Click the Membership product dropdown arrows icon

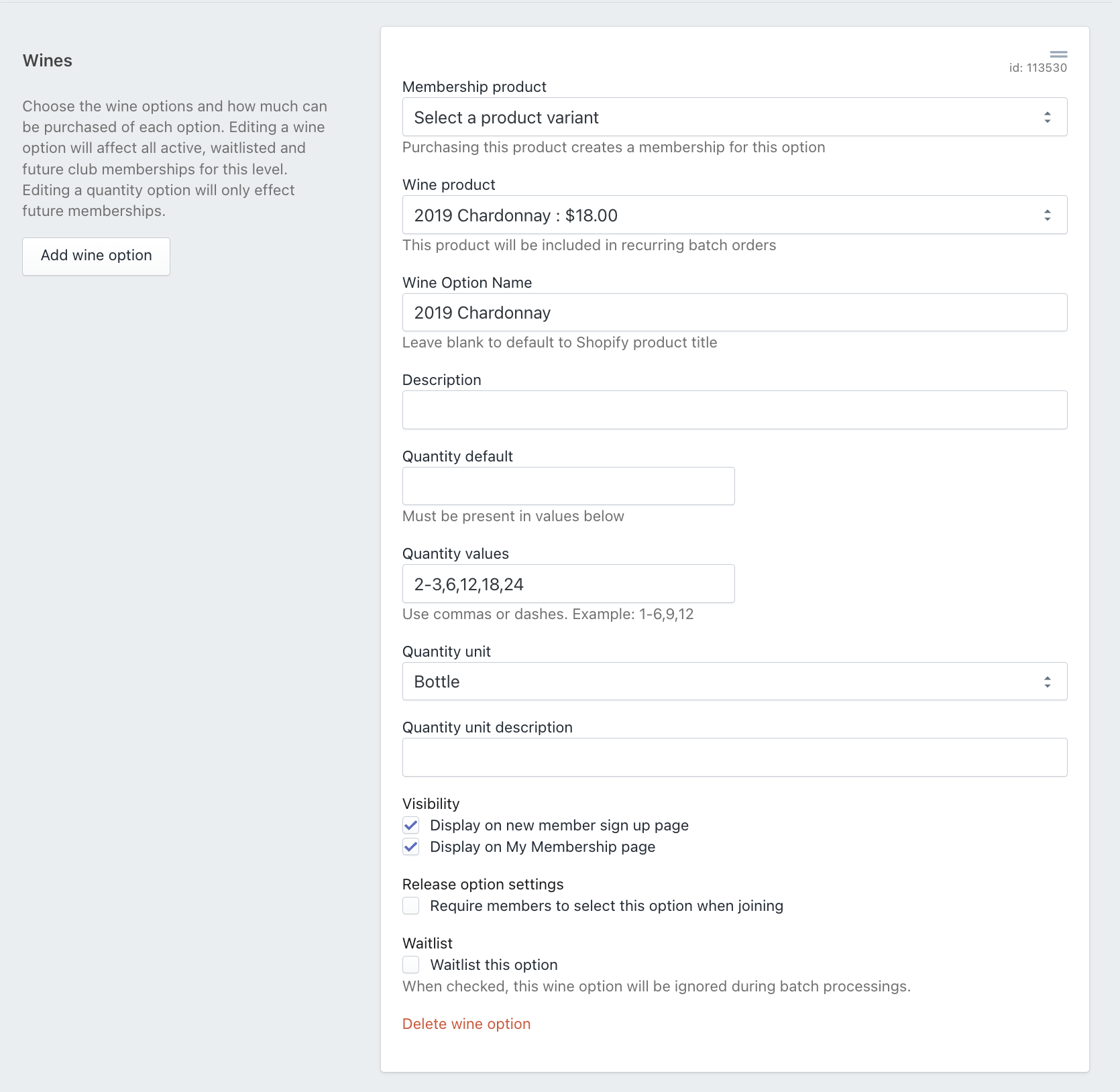(1047, 117)
